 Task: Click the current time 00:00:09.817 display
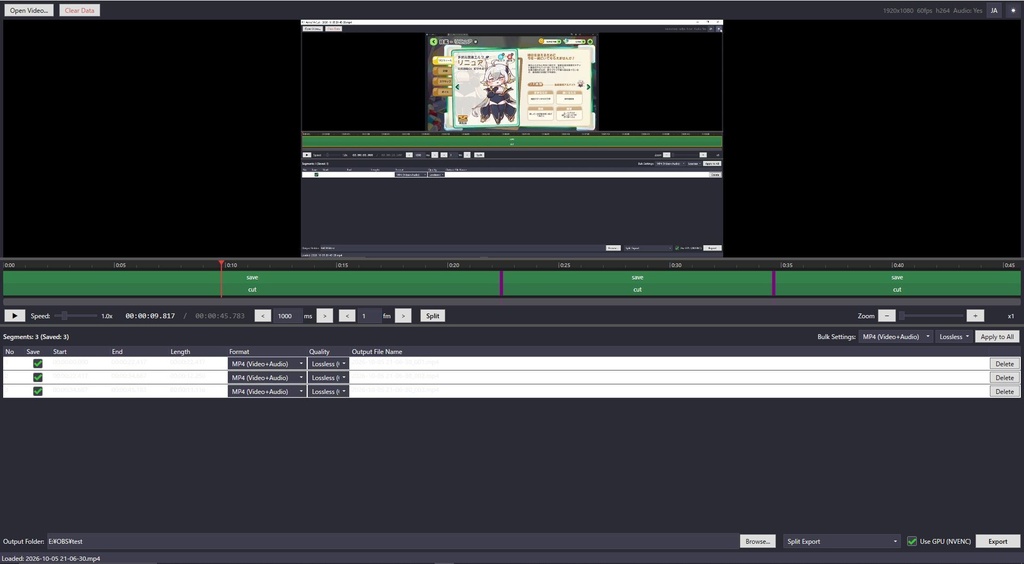coord(150,316)
